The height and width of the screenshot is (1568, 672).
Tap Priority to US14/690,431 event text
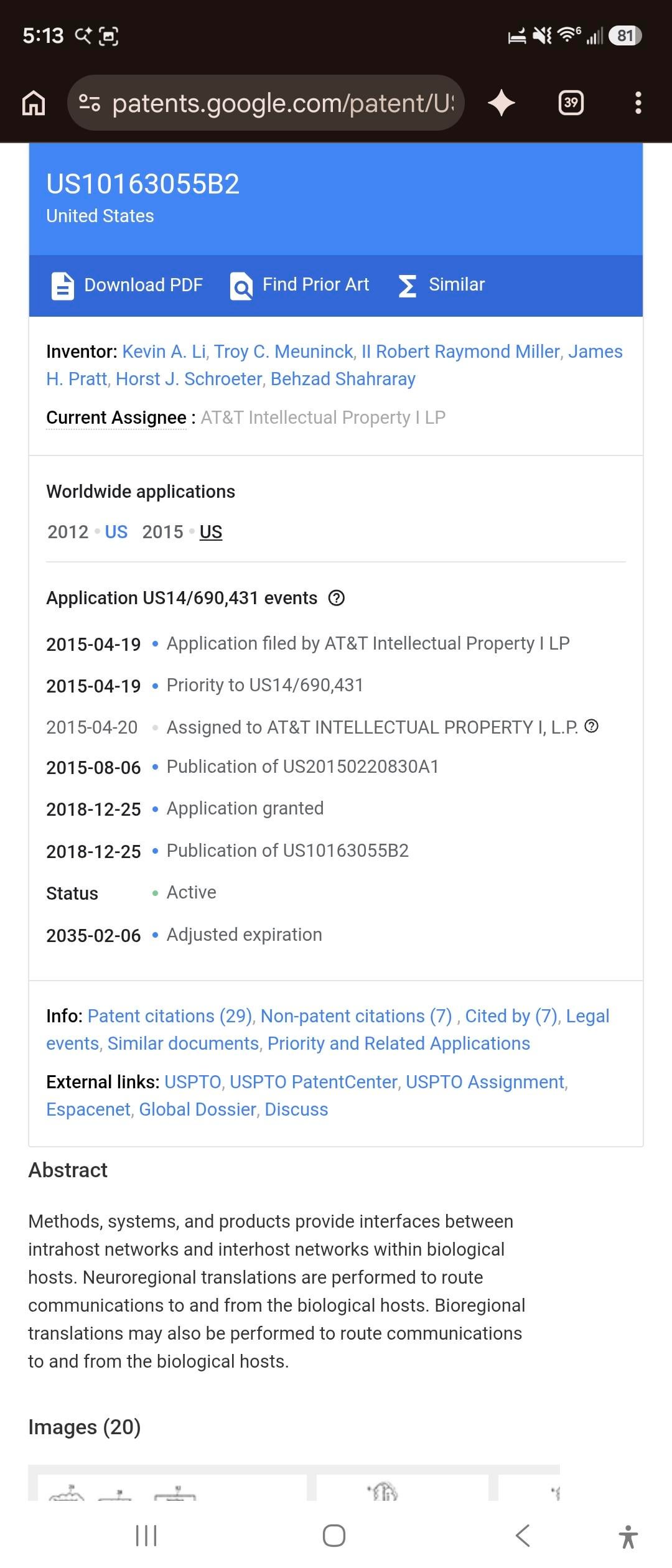[264, 685]
